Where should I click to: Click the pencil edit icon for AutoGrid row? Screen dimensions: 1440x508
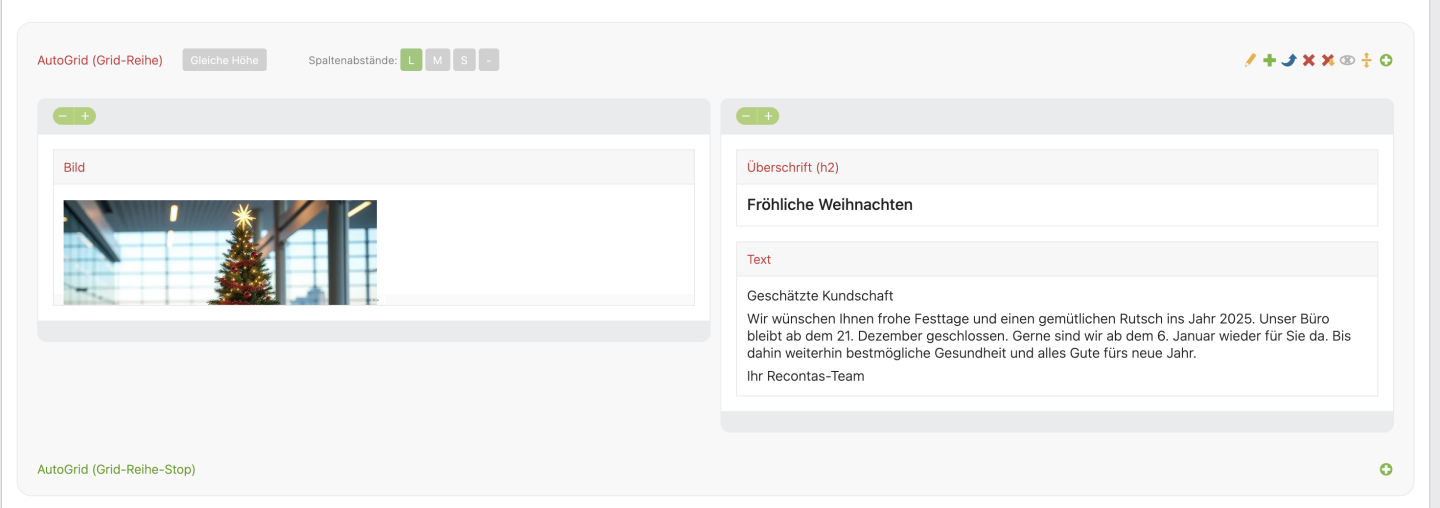point(1250,61)
